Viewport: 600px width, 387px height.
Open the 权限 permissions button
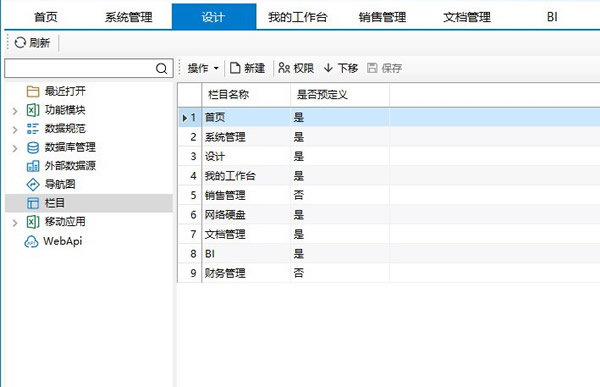click(x=296, y=68)
